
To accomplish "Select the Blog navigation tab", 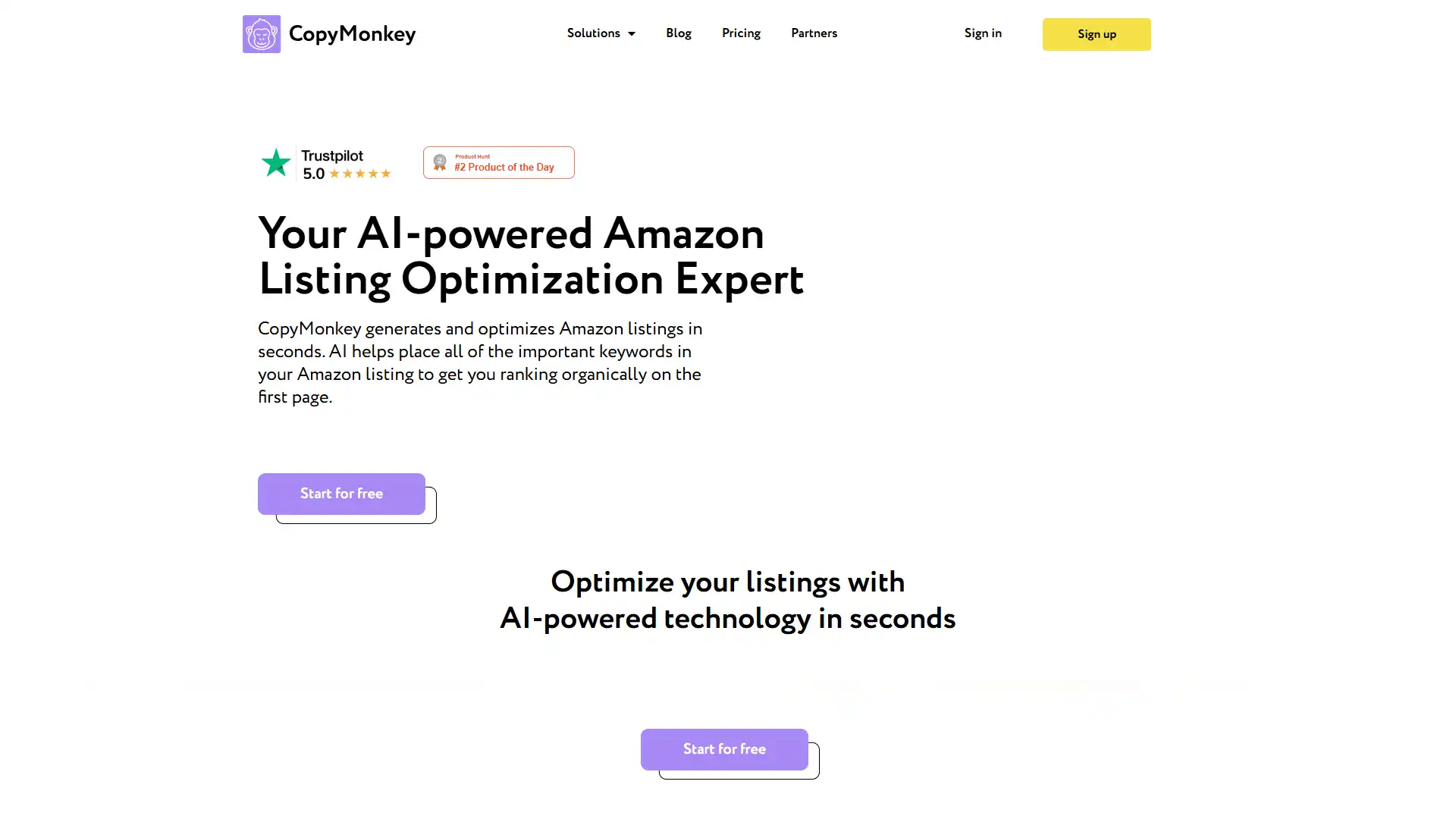I will pos(679,34).
